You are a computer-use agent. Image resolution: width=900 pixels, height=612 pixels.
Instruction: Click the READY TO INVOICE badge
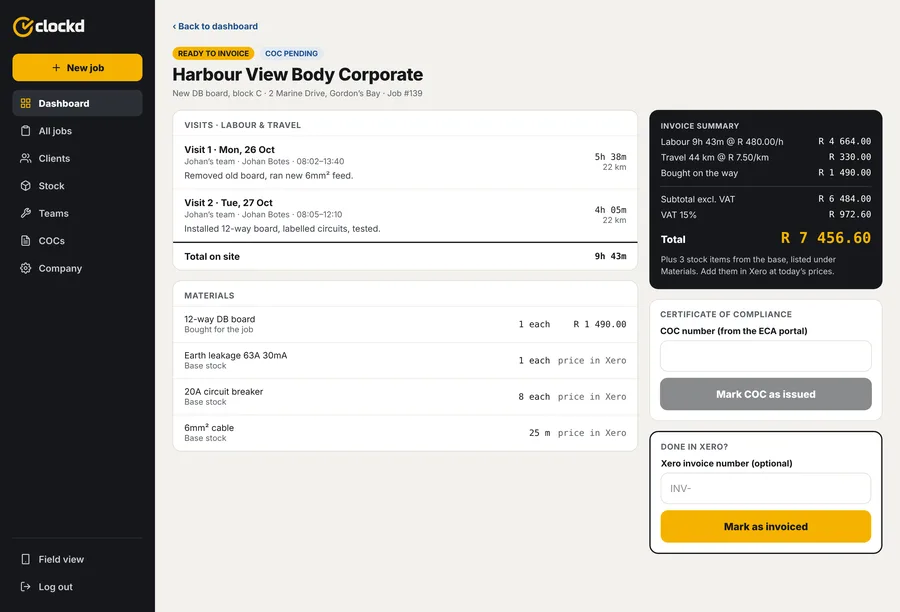click(214, 53)
